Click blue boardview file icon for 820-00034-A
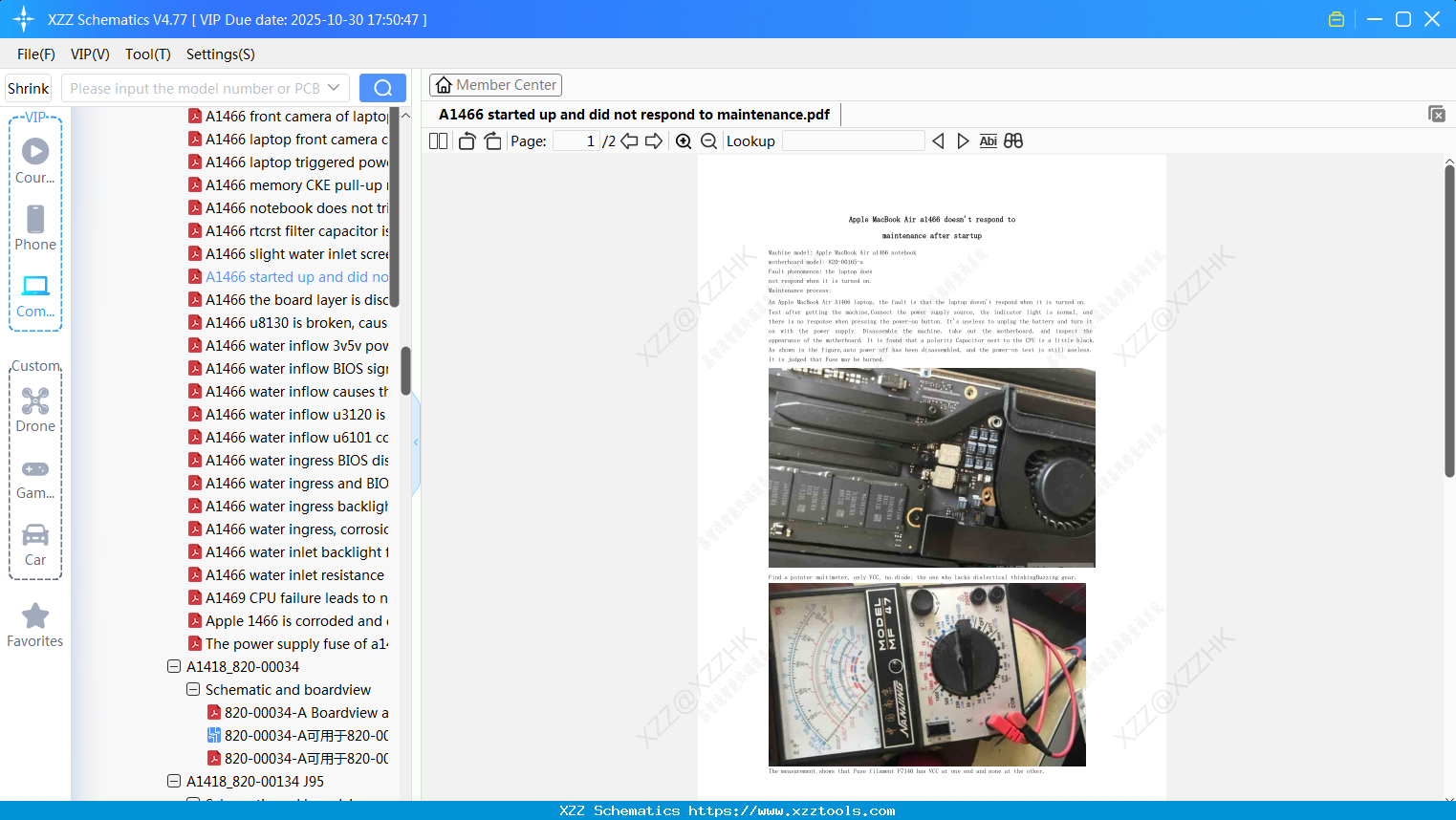 (214, 735)
